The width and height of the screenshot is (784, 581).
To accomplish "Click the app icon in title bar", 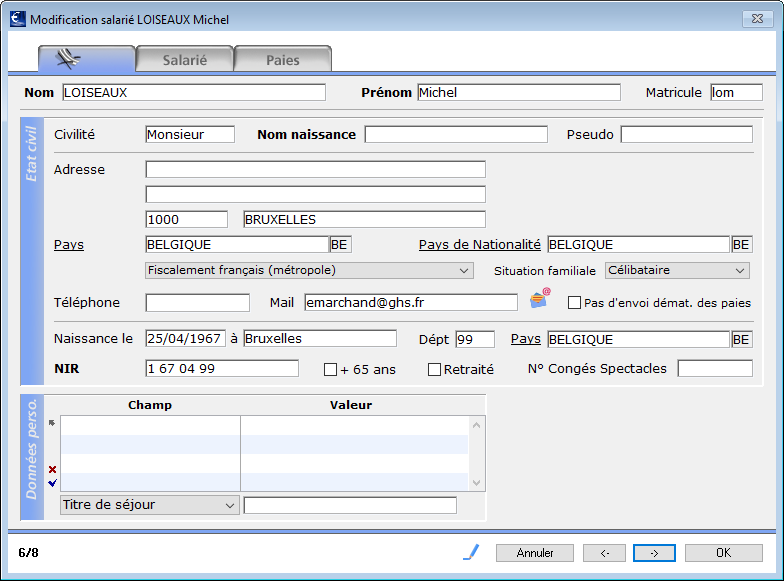I will point(18,19).
